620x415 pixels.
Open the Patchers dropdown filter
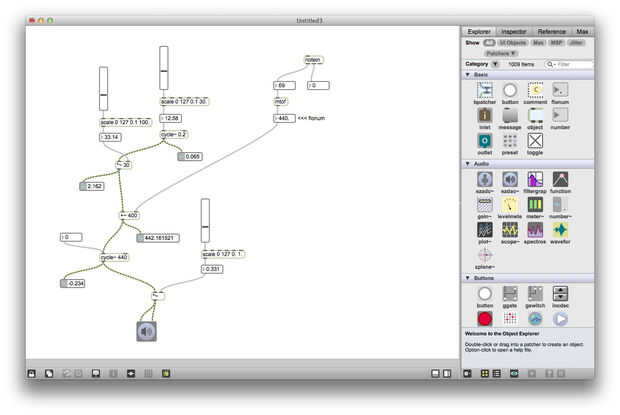click(x=501, y=53)
